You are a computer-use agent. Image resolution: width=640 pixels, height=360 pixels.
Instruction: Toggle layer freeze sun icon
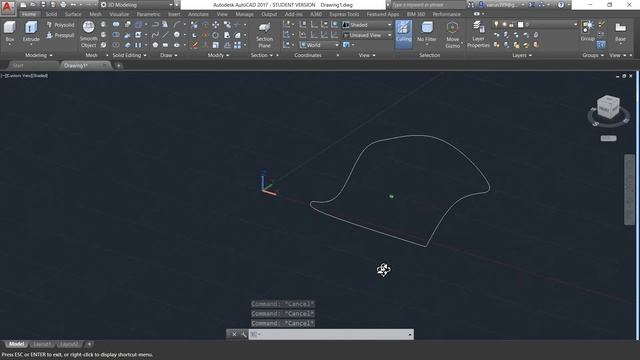tap(504, 24)
